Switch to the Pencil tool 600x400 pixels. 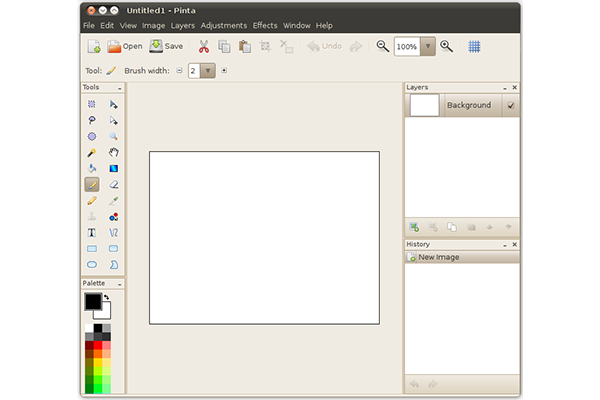92,200
